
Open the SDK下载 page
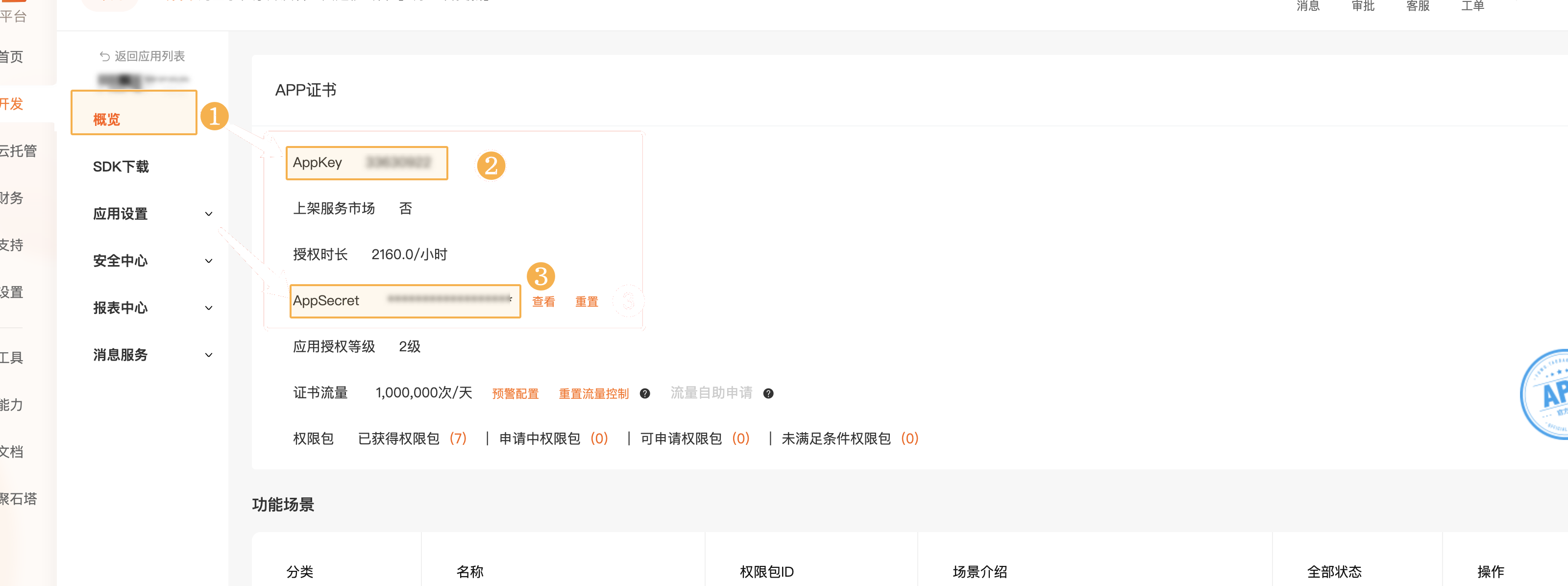point(121,167)
